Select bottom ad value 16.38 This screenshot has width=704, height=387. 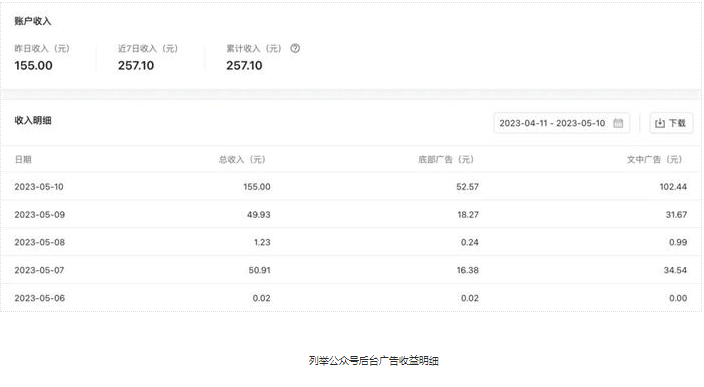(468, 270)
